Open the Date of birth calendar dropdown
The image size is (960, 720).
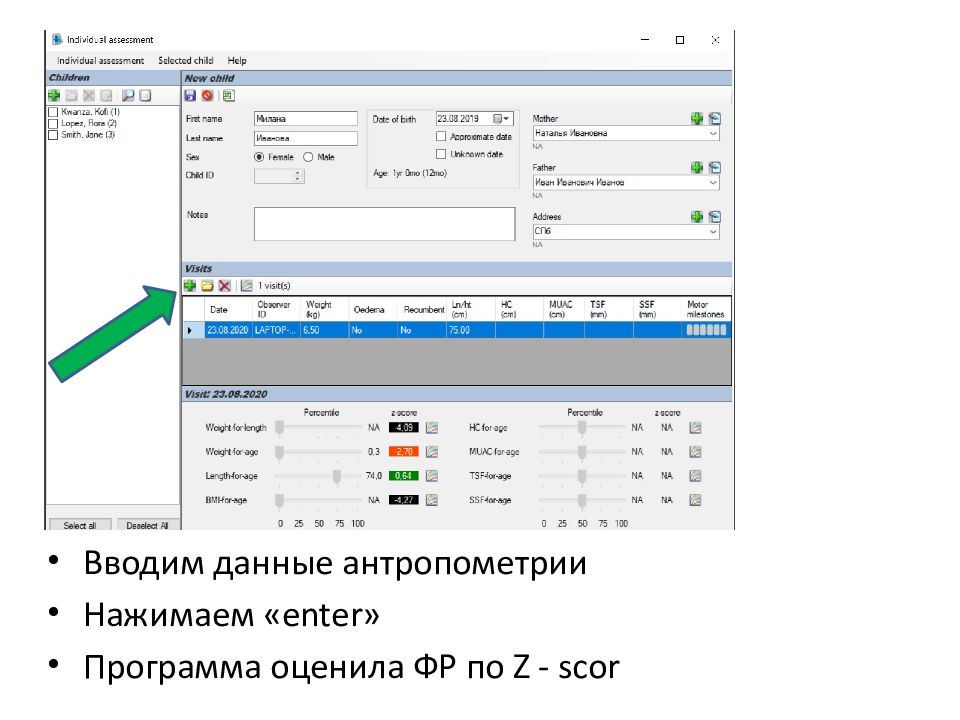[501, 119]
